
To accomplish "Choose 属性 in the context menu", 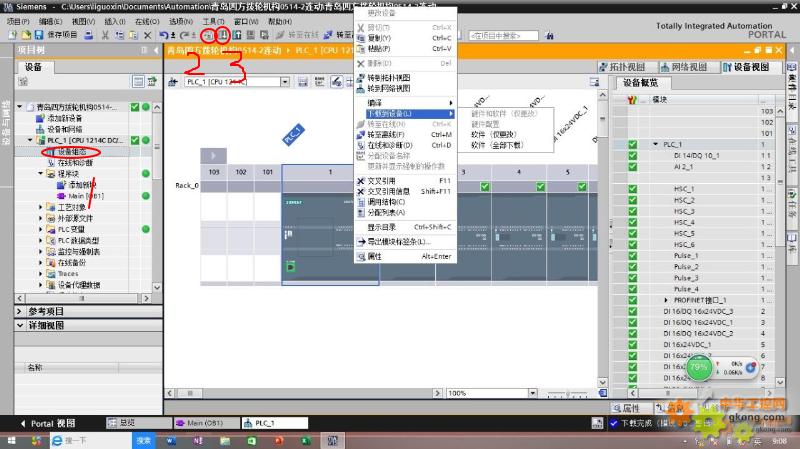I will pos(405,256).
